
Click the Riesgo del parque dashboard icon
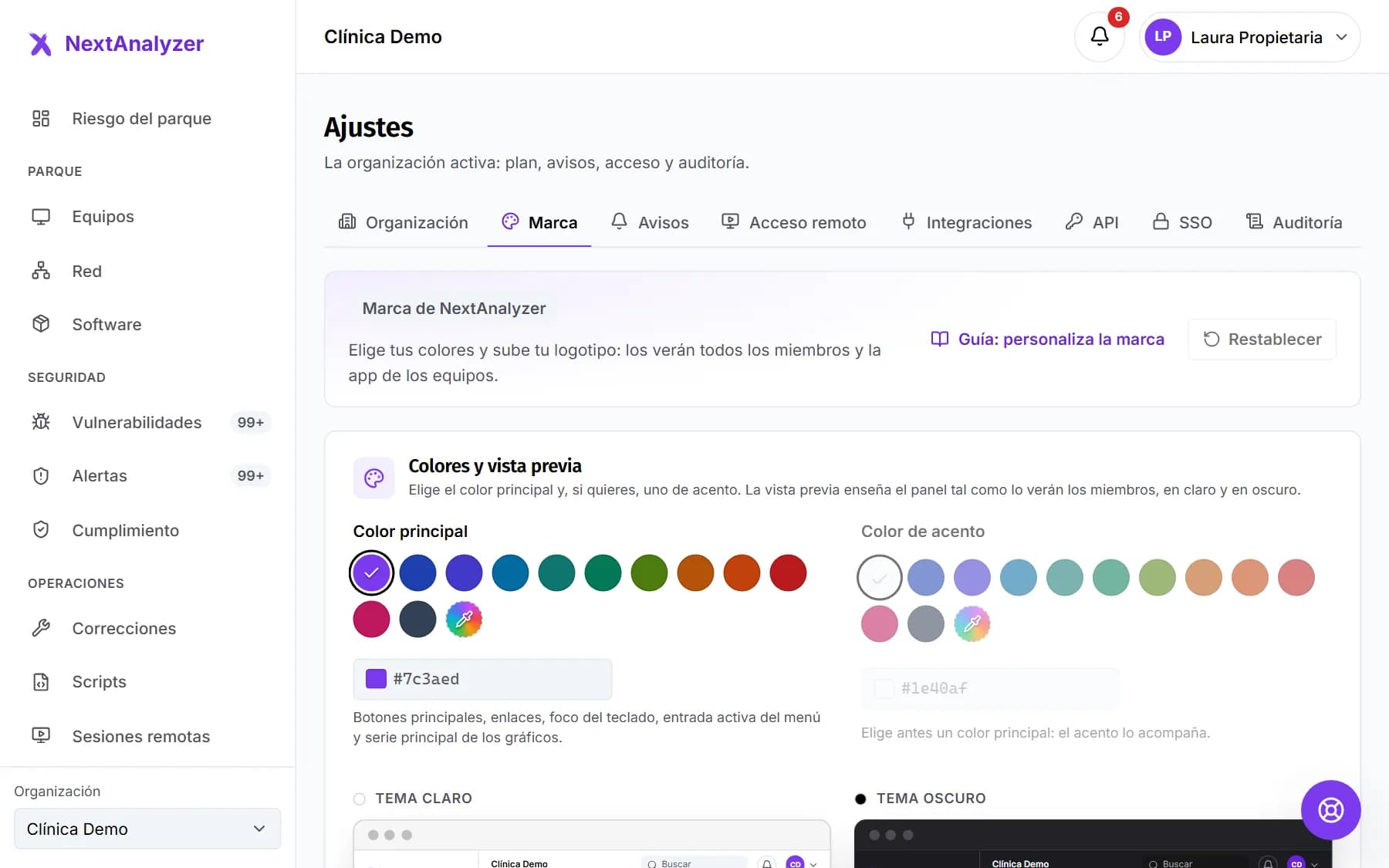(x=41, y=118)
